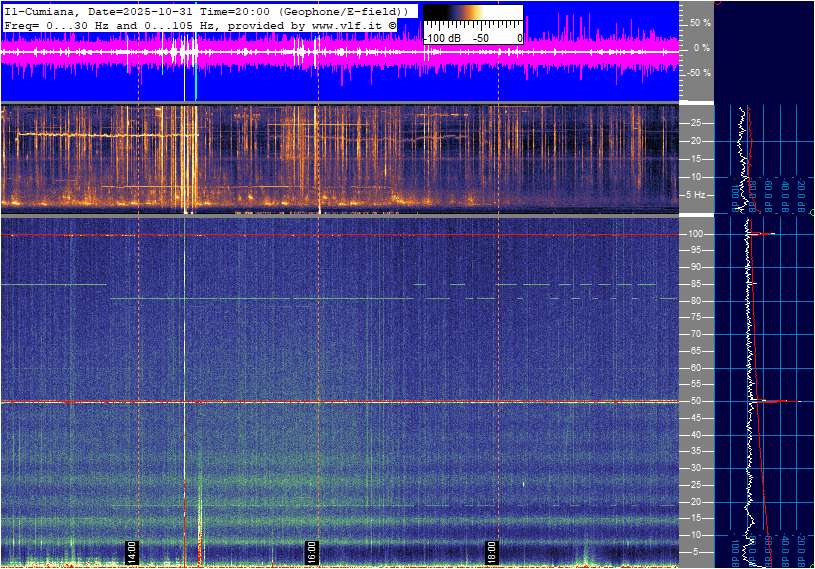The image size is (815, 569).
Task: Select the 50 % amplitude axis label
Action: click(699, 22)
